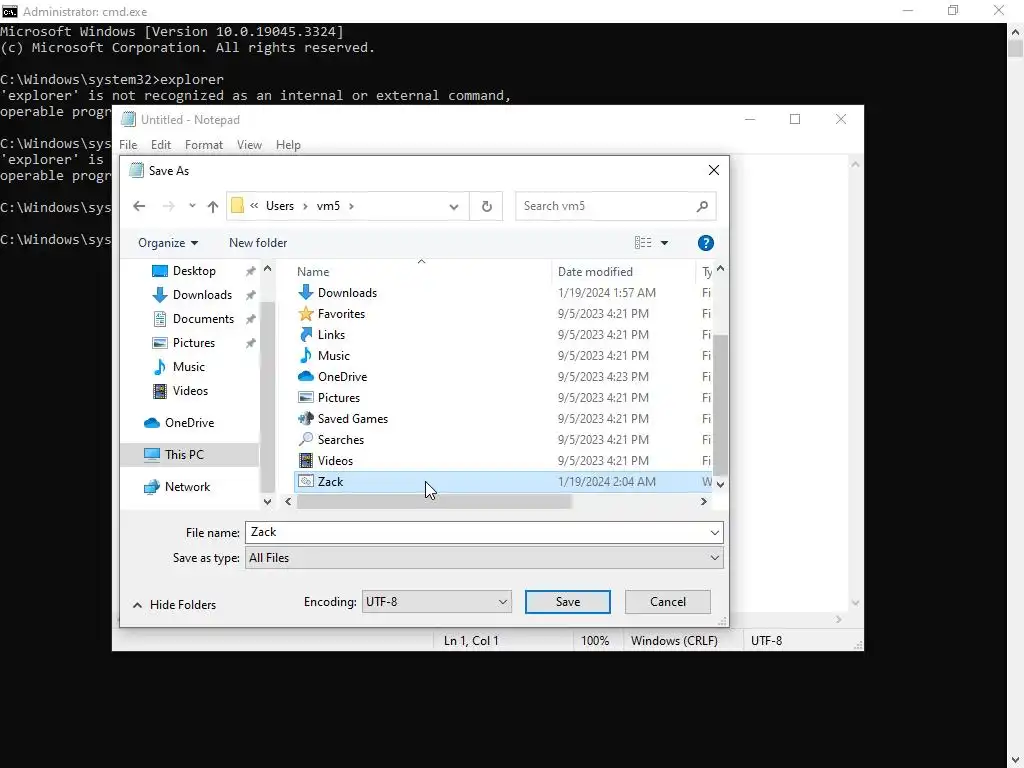1024x768 pixels.
Task: Open Notepad Edit menu
Action: tap(161, 145)
